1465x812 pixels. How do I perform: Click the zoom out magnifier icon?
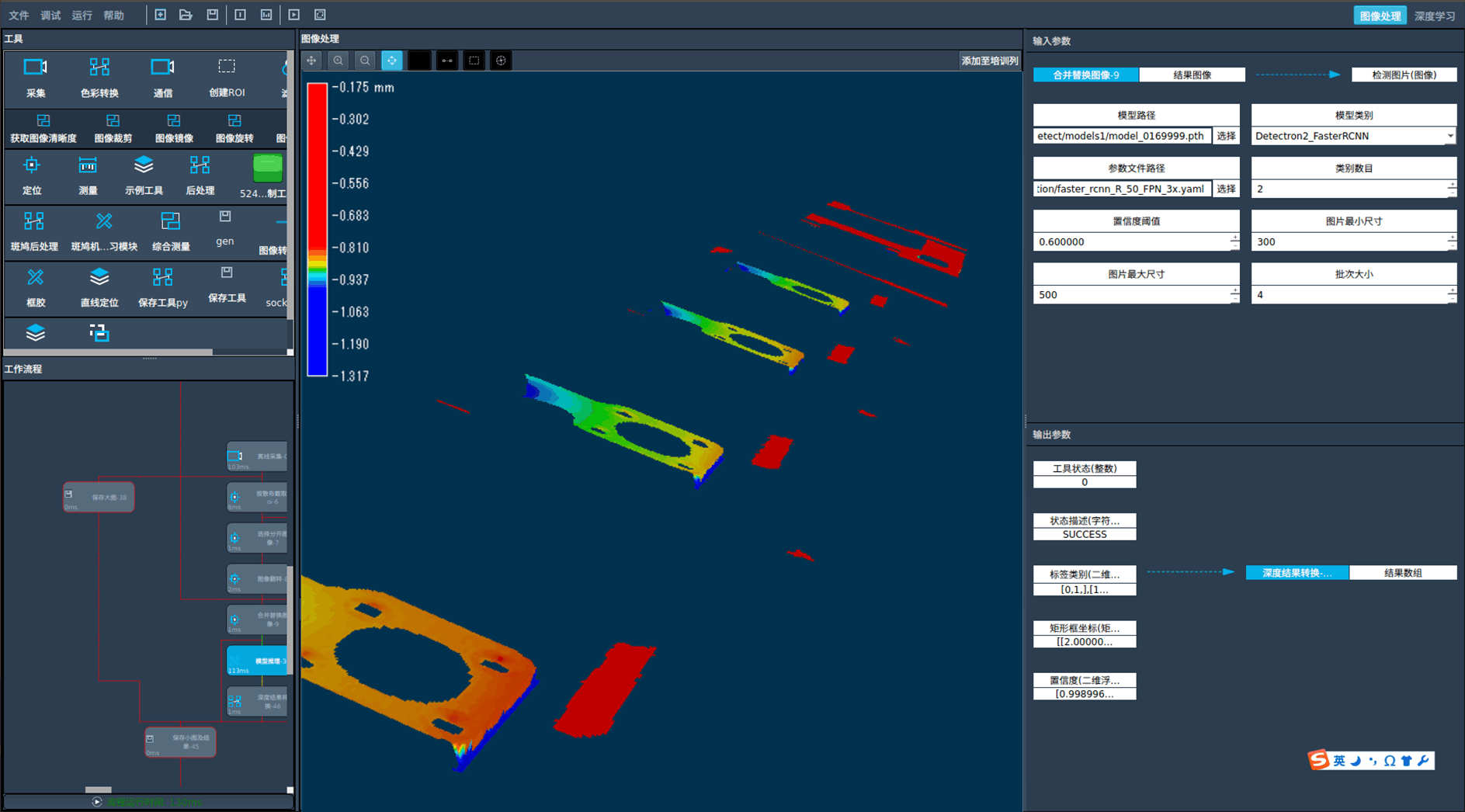pos(365,61)
